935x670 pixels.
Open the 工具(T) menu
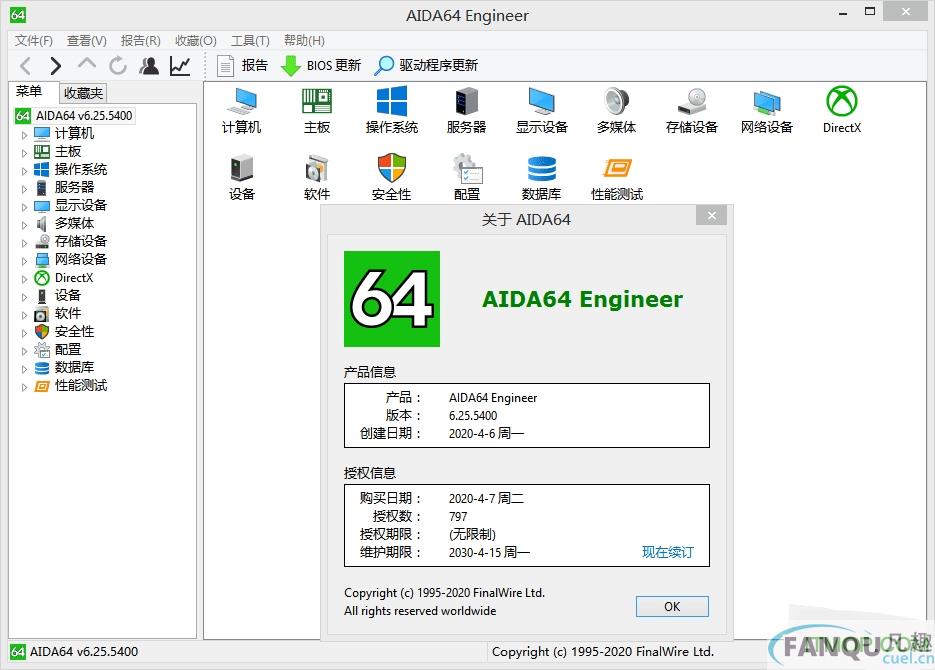tap(250, 41)
